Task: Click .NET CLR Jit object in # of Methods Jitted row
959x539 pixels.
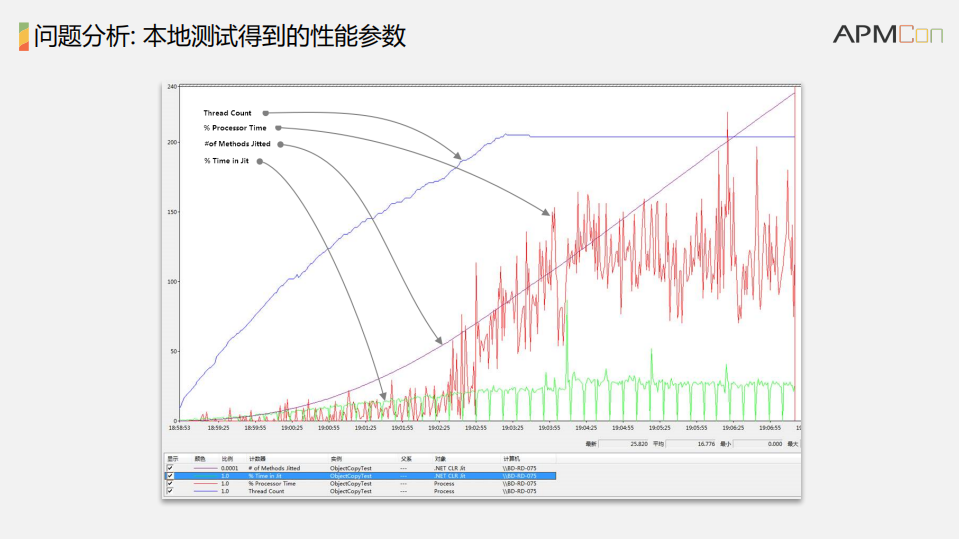Action: tap(450, 468)
